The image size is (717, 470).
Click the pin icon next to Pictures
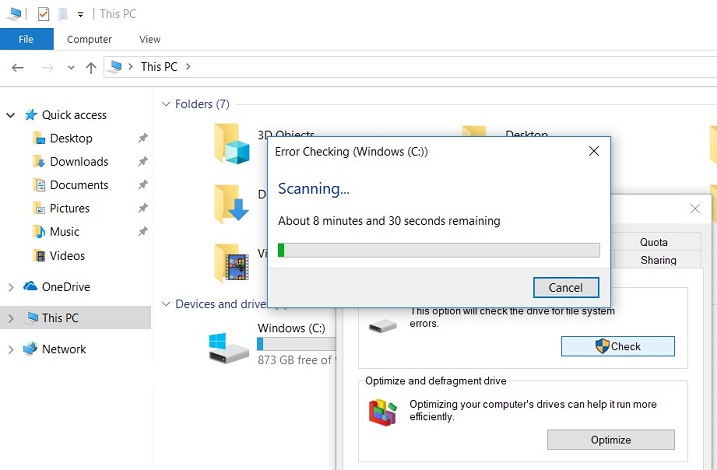[x=143, y=208]
